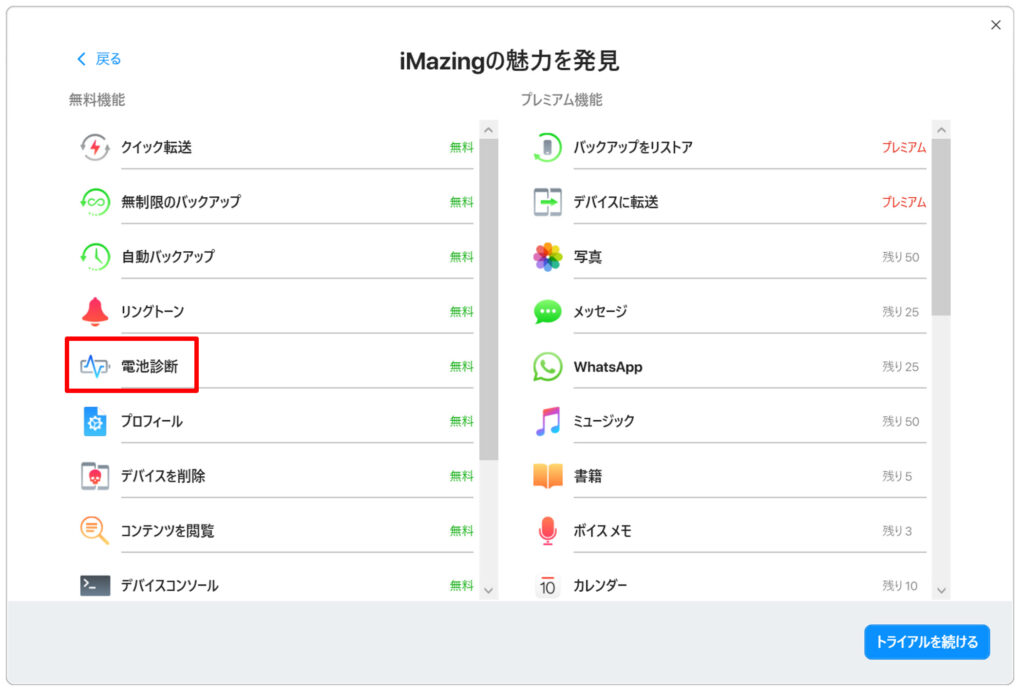The width and height of the screenshot is (1024, 691).
Task: Click the device console (デバイスコンソール) terminal icon
Action: click(x=95, y=585)
